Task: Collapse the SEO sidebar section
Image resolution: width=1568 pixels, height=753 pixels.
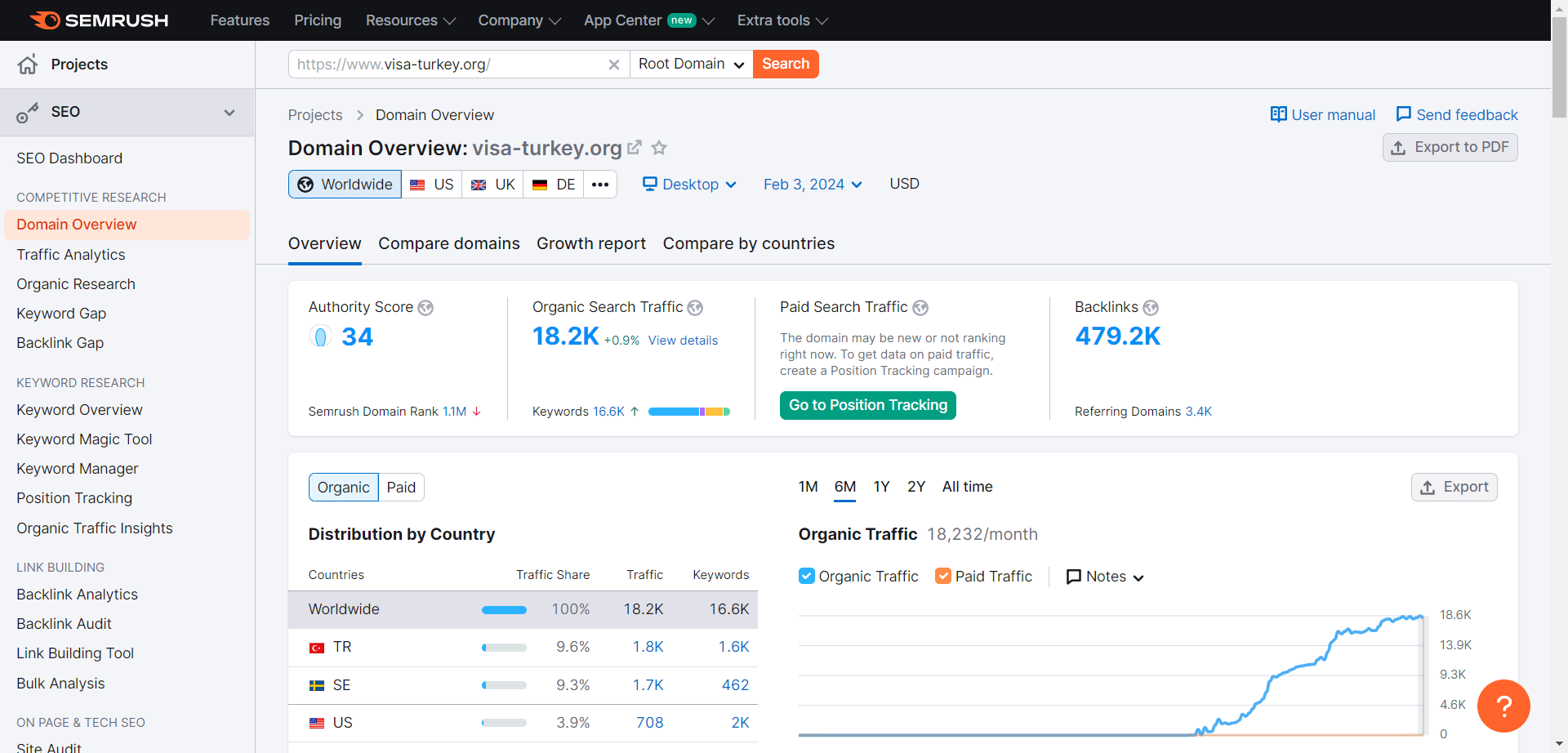Action: coord(229,113)
